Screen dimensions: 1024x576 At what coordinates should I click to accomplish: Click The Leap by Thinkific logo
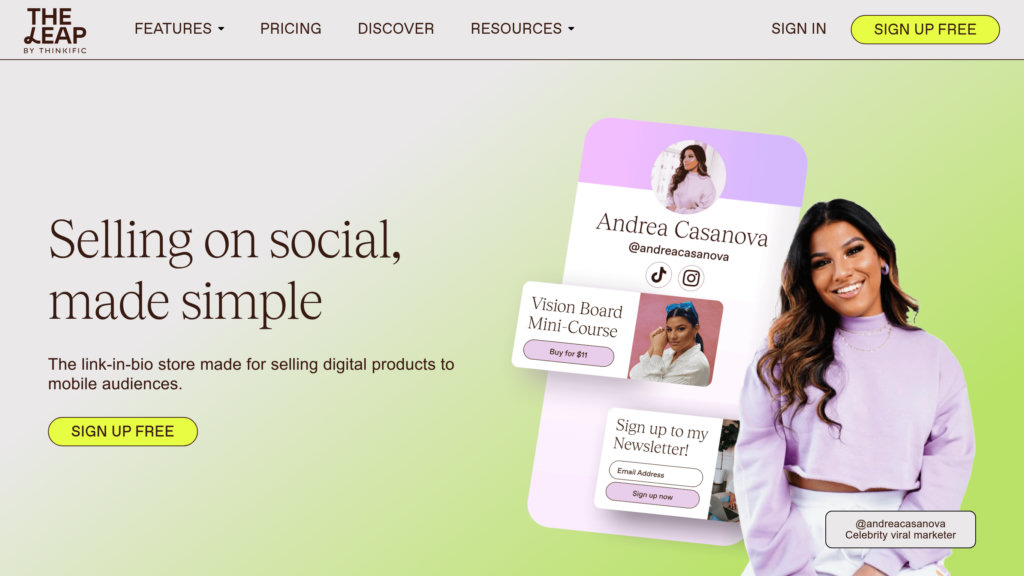pos(55,31)
